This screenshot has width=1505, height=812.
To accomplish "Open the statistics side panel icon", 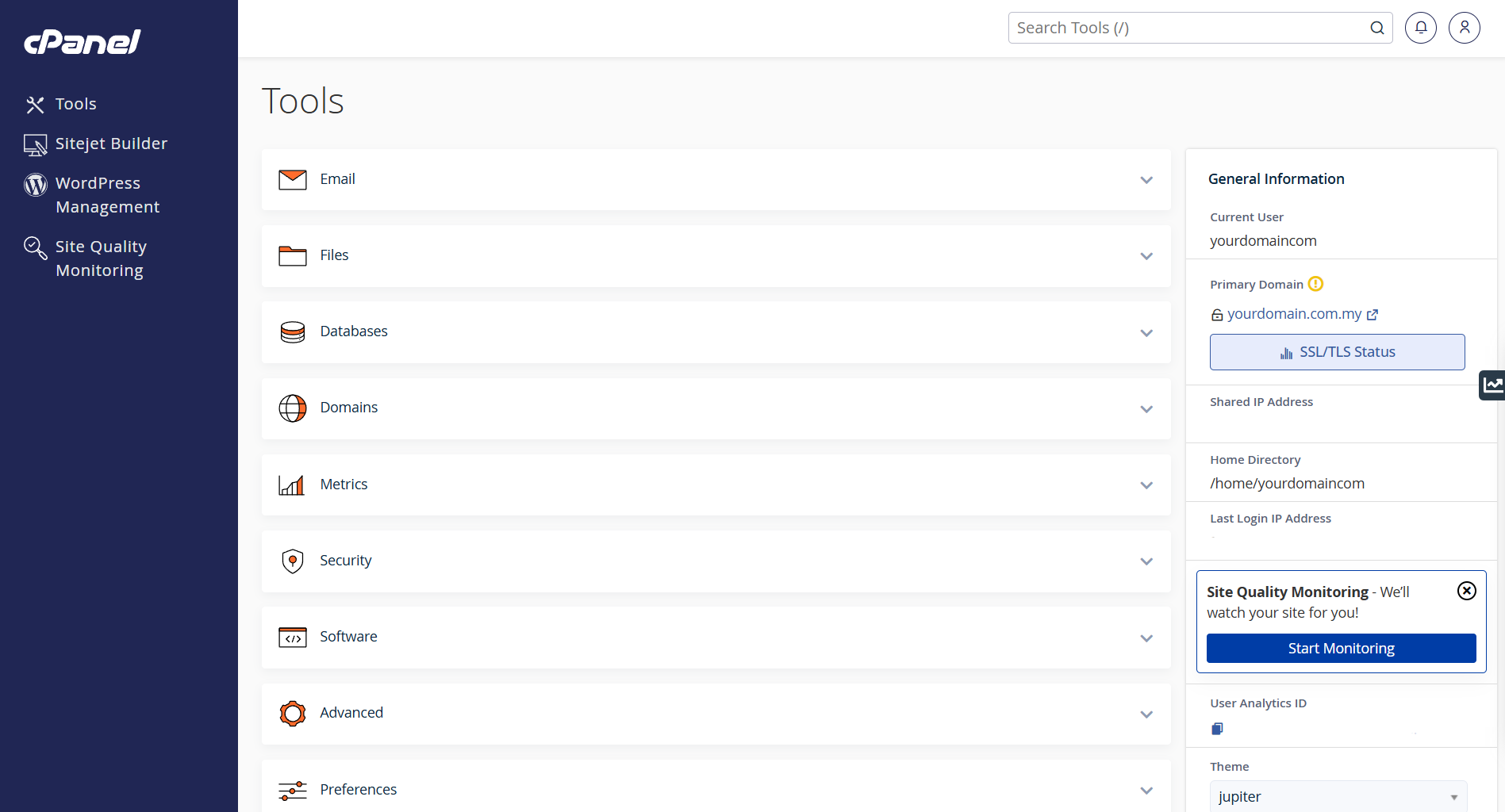I will (1492, 385).
